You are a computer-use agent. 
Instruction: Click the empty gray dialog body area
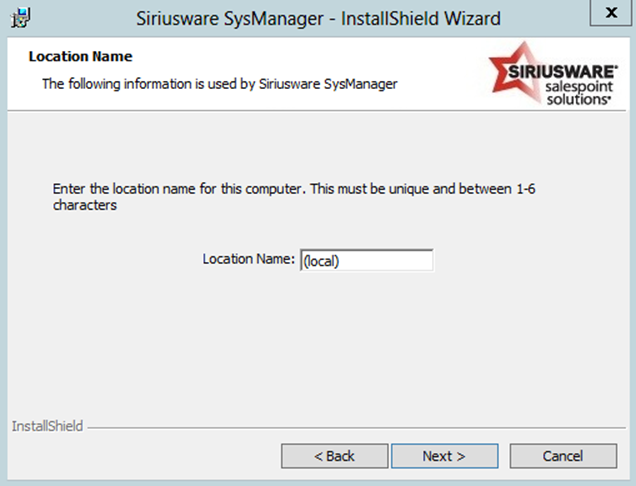[320, 350]
